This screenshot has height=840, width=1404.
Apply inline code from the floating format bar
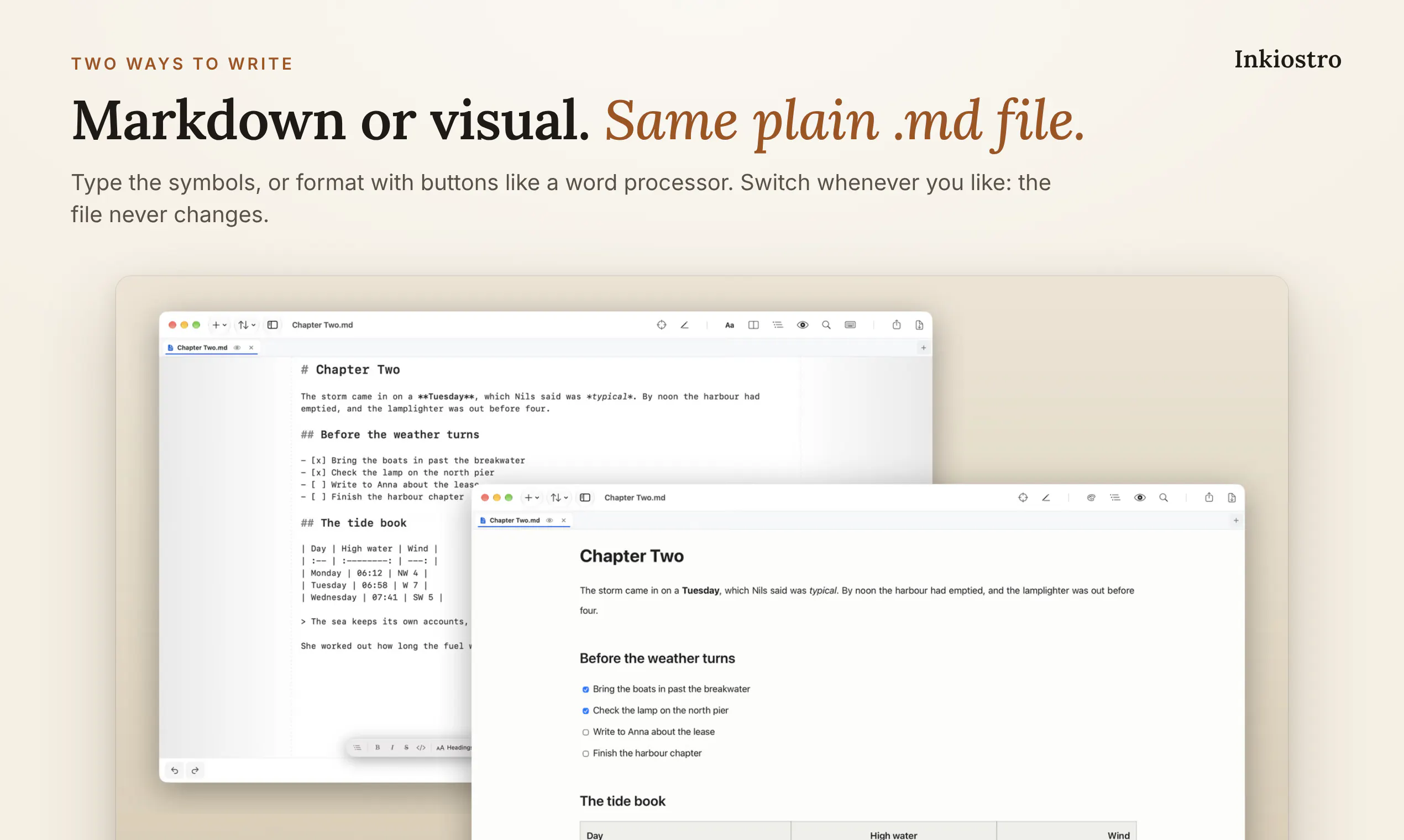(421, 748)
